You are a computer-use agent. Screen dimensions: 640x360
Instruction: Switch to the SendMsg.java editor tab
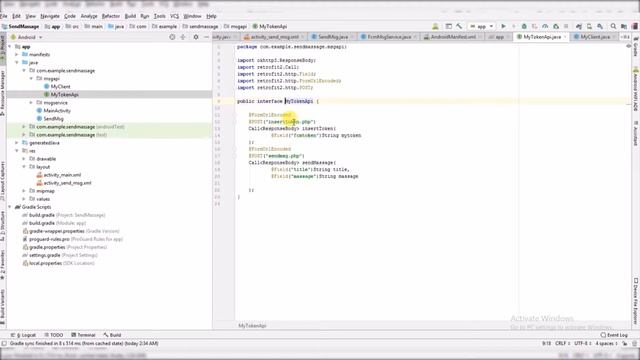pos(332,37)
